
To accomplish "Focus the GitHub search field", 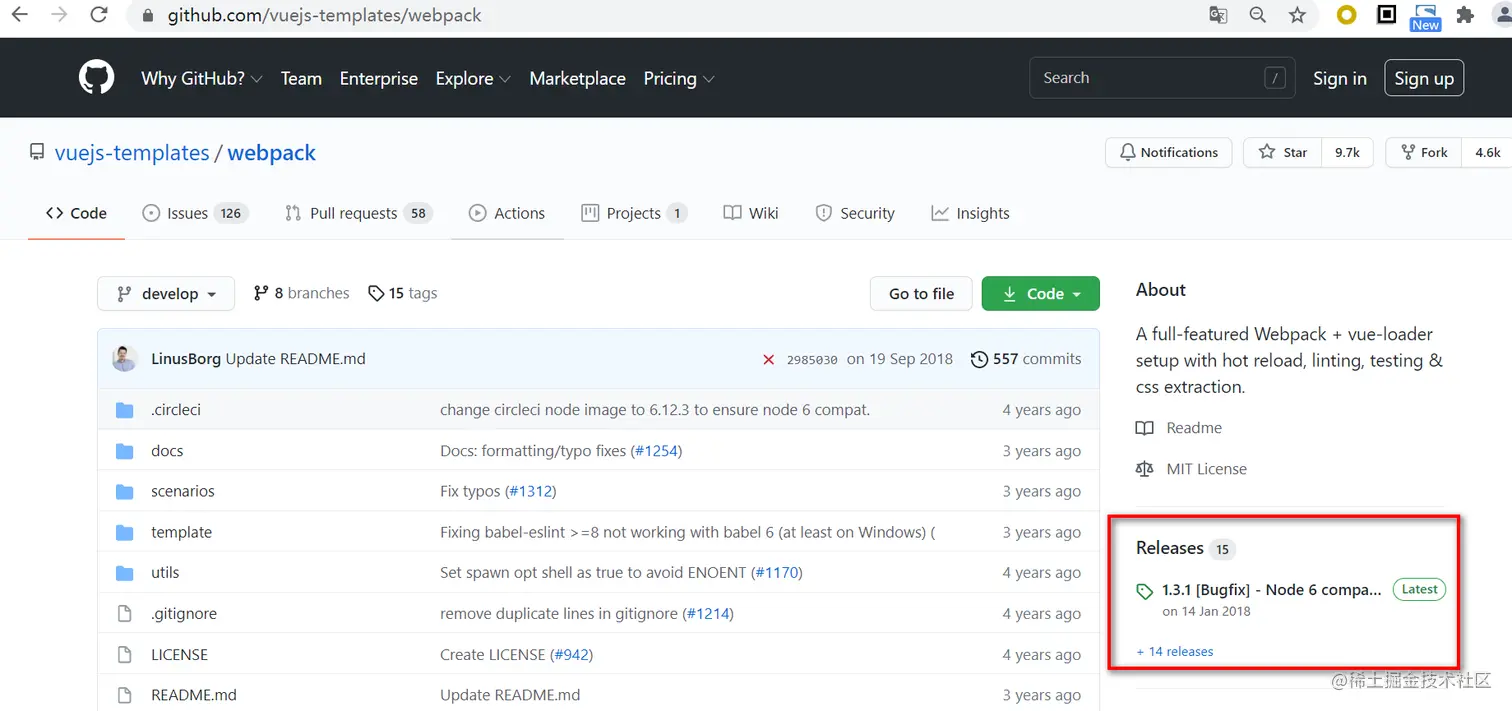I will click(x=1162, y=78).
